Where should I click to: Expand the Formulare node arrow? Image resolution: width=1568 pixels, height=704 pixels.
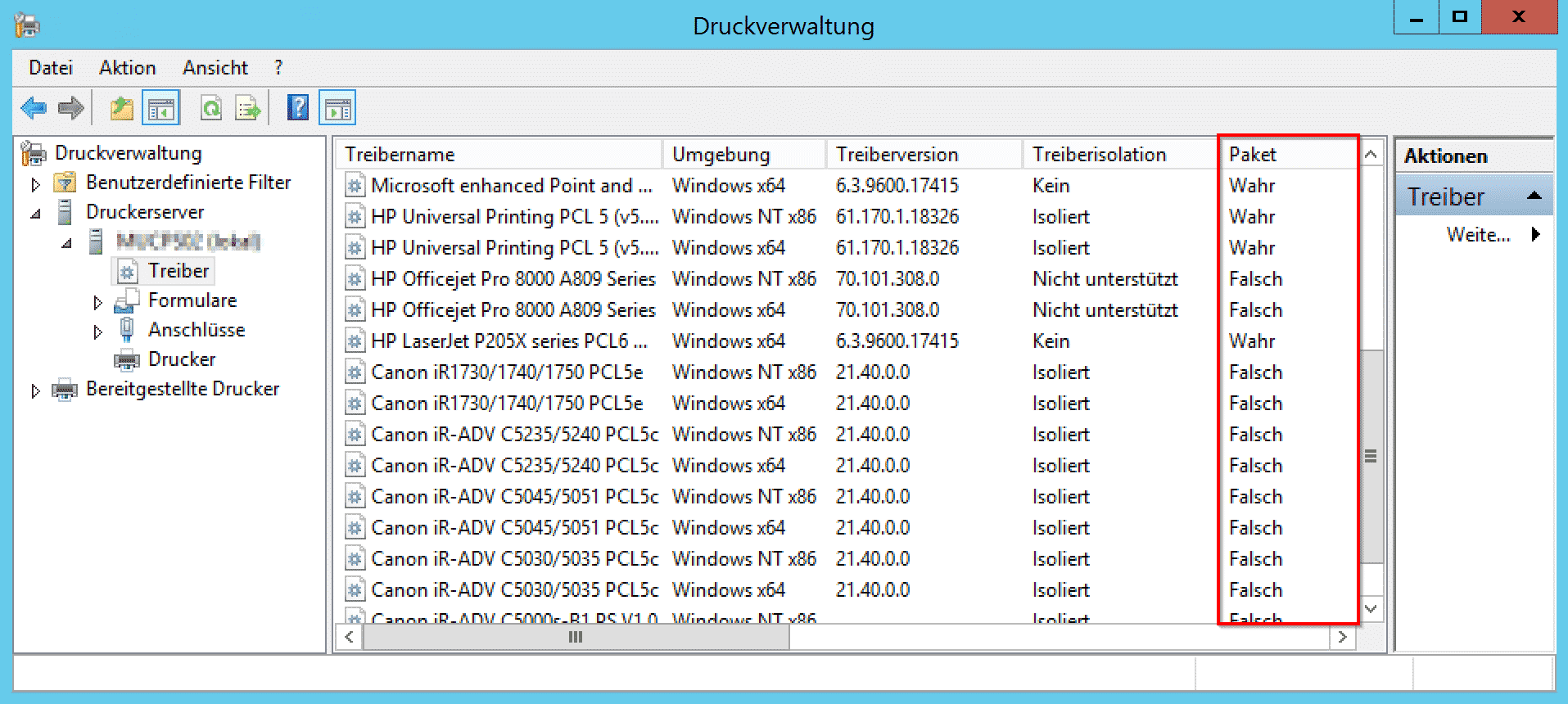coord(97,302)
